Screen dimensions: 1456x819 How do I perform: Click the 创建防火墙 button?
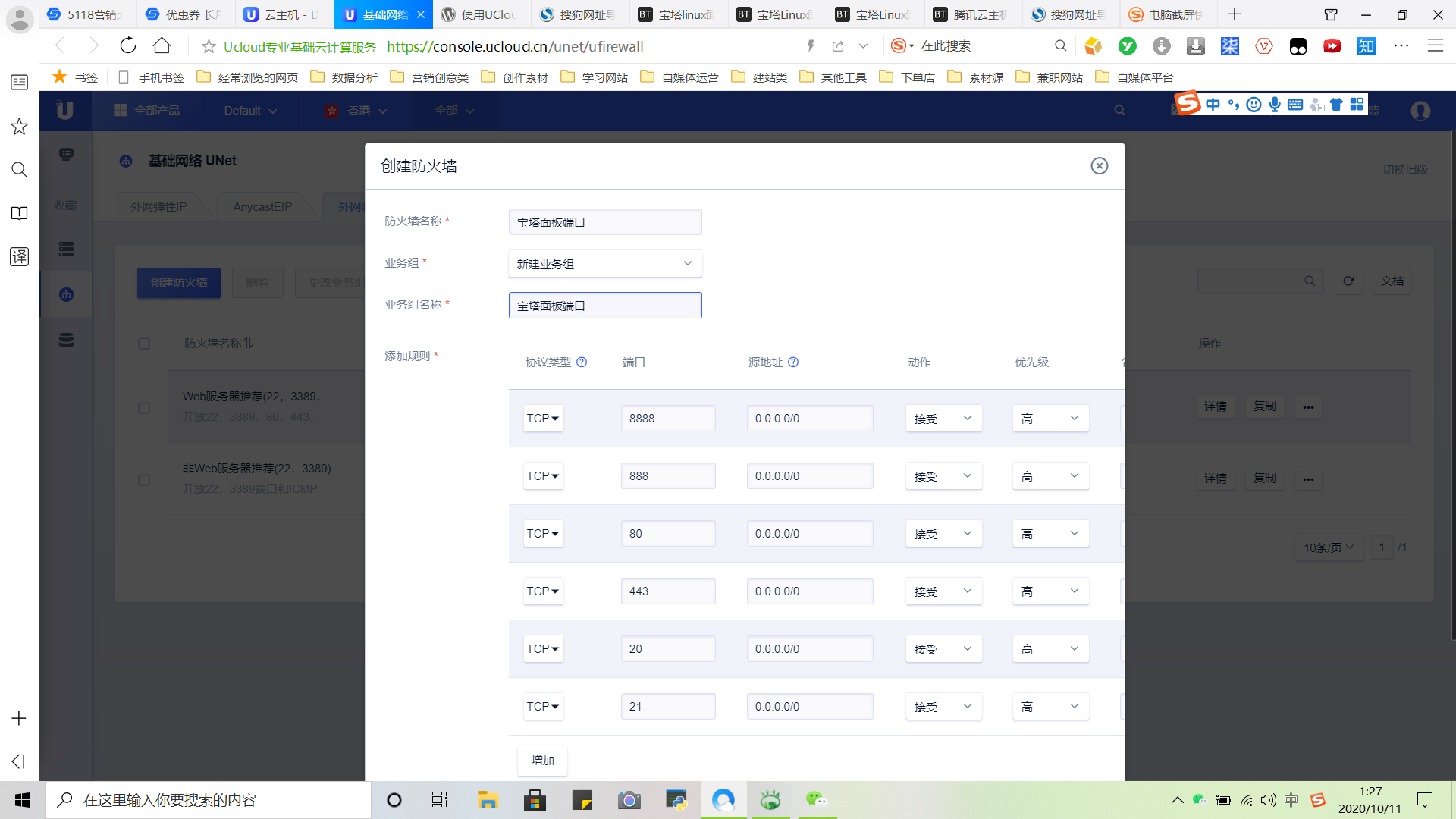tap(179, 283)
